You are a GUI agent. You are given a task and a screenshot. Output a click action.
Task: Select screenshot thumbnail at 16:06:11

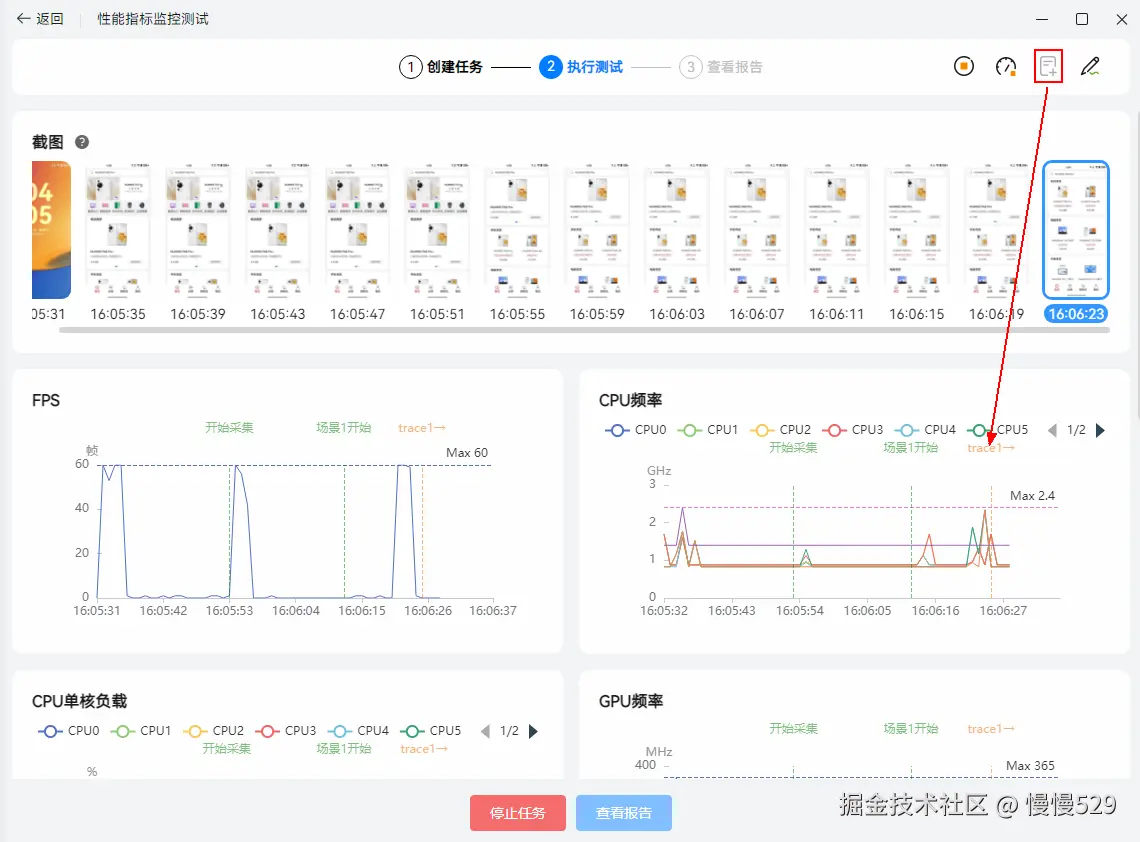pos(837,230)
